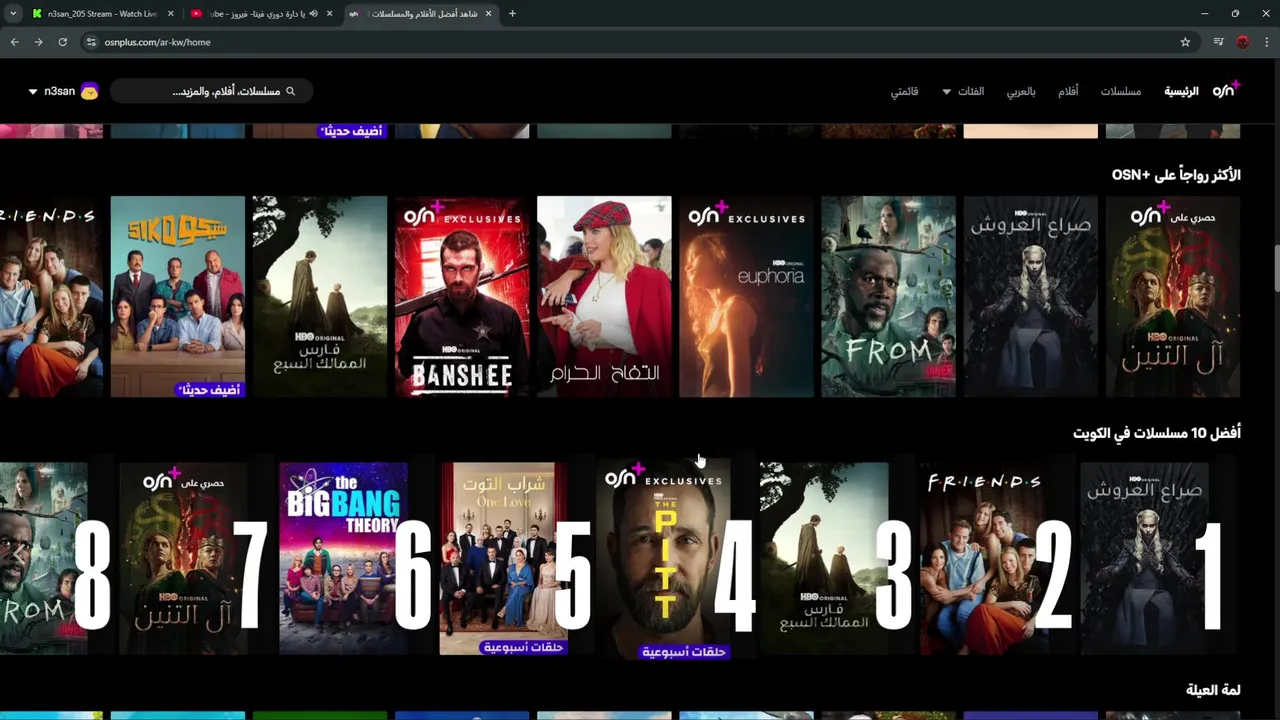The image size is (1280, 720).
Task: Close the n3san_205 Stream tab
Action: click(x=170, y=13)
